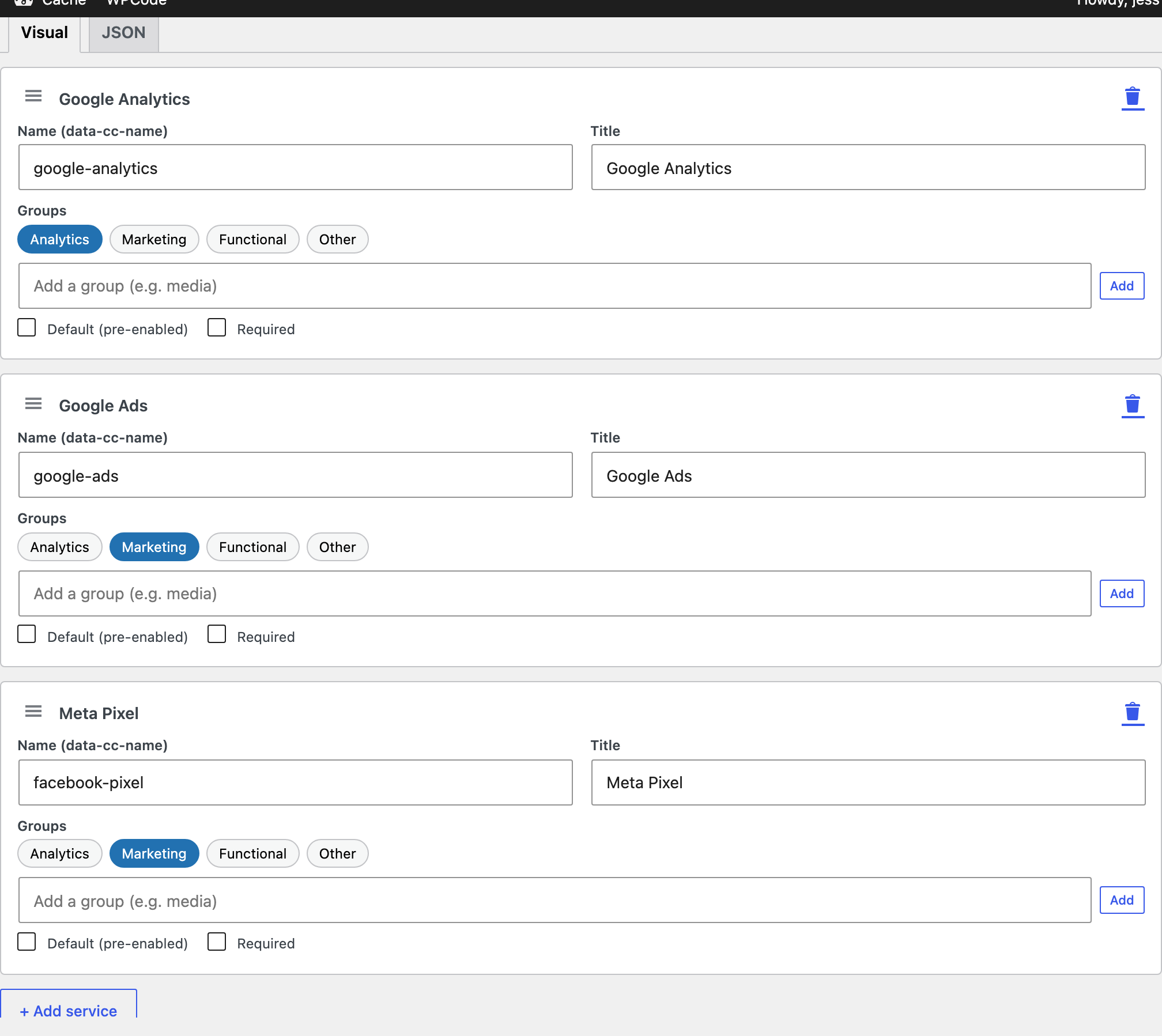Focus Add a group field under Google Ads
1162x1036 pixels.
point(554,594)
